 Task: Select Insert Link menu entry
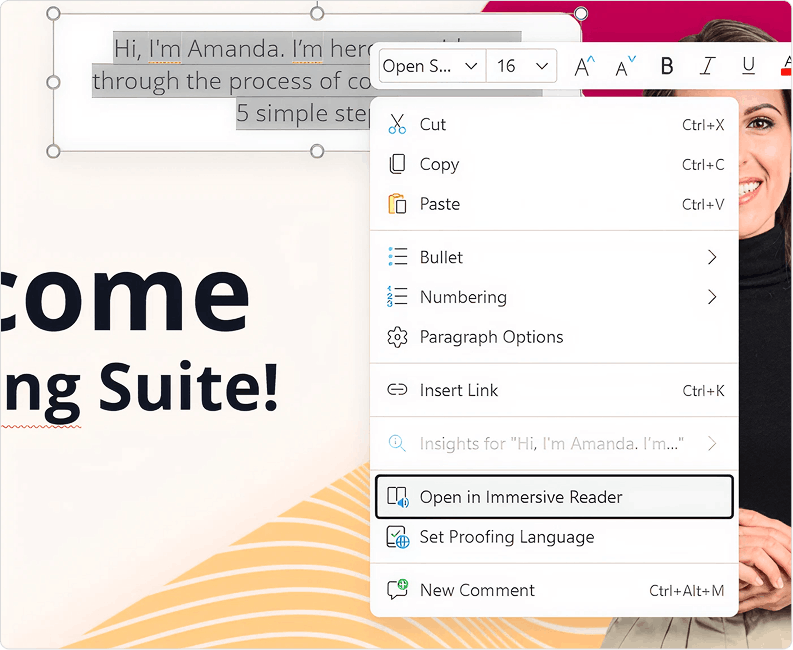(x=554, y=390)
